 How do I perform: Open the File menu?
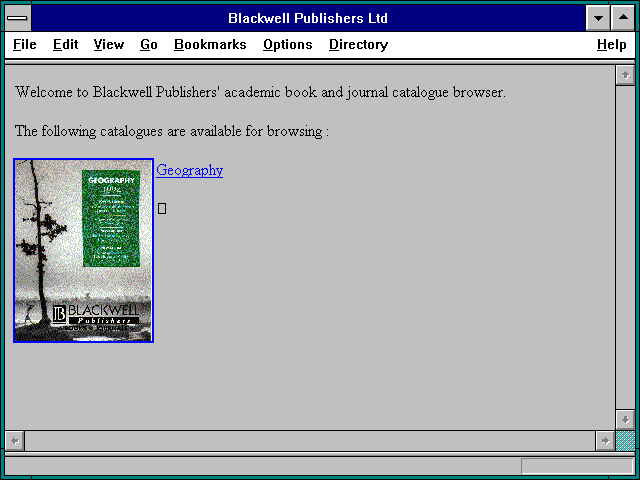24,44
